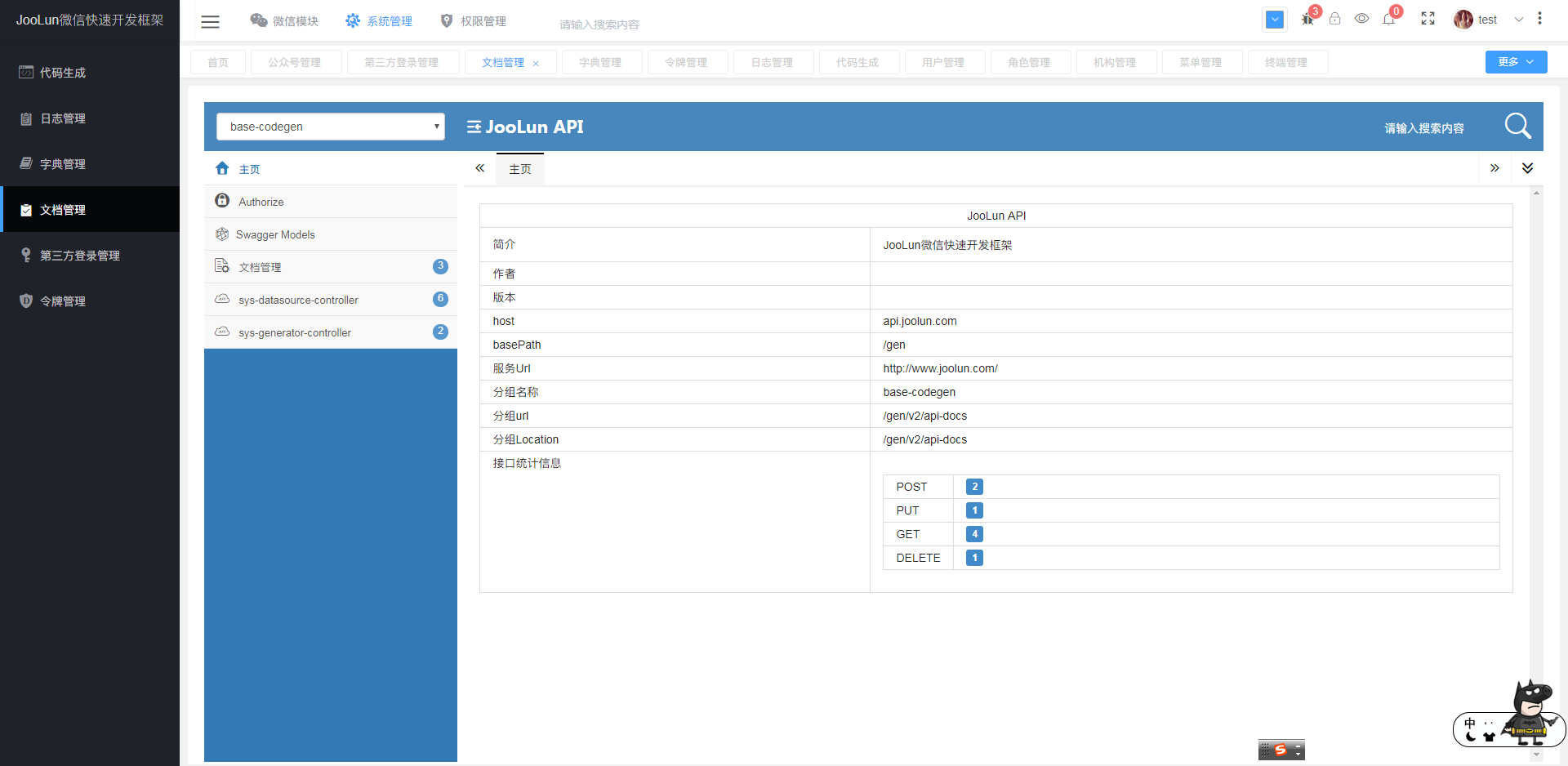Click the user avatar image
Viewport: 1568px width, 766px height.
[1463, 20]
